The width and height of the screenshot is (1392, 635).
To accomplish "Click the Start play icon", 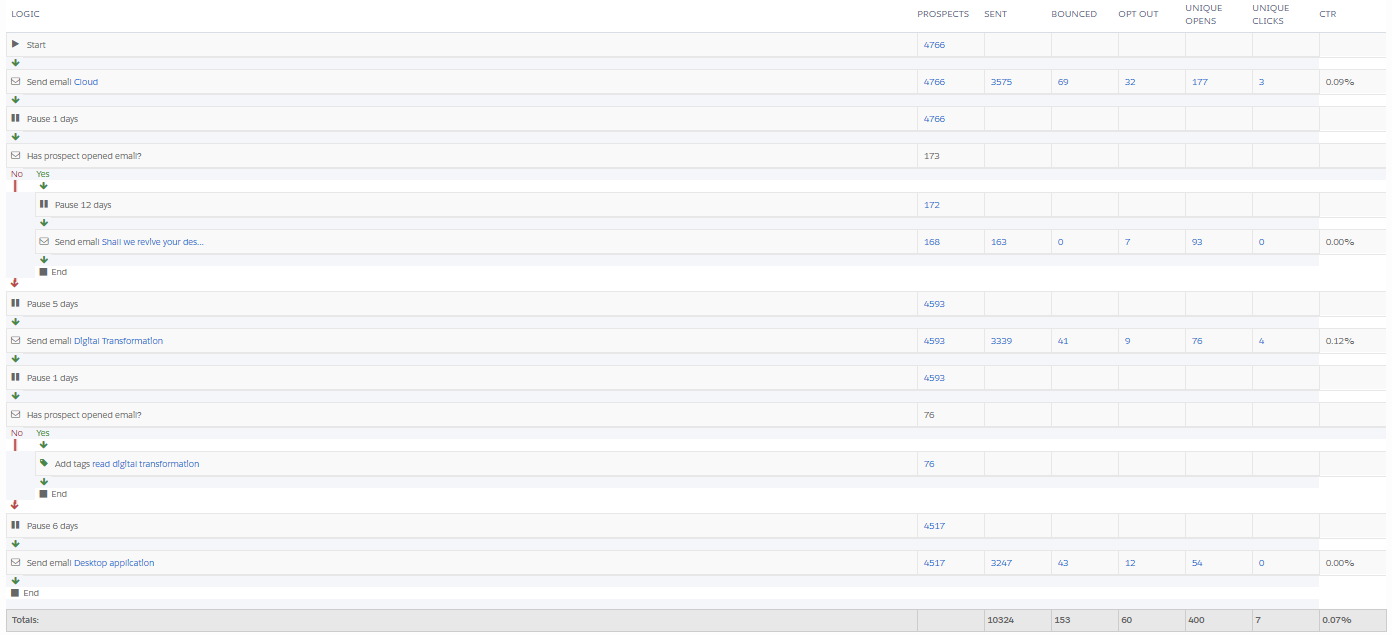I will click(x=15, y=44).
